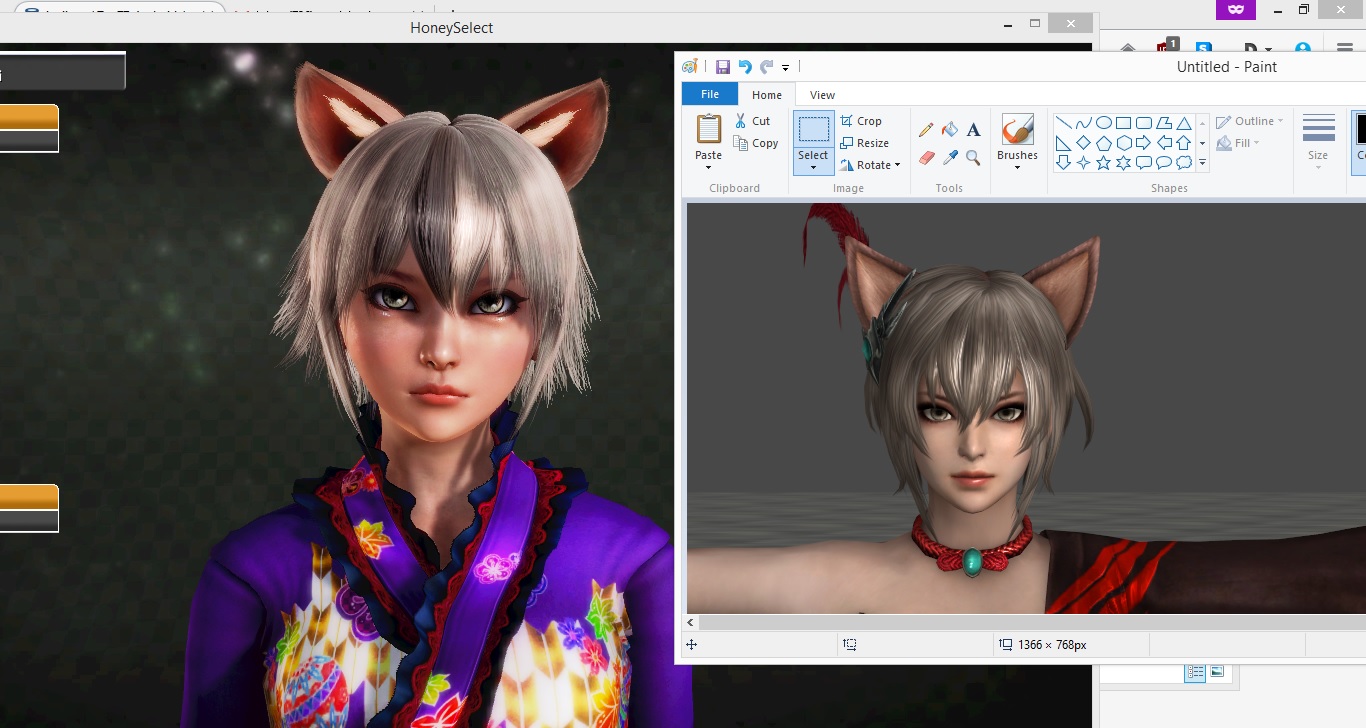Expand the Paste options arrow

709,167
